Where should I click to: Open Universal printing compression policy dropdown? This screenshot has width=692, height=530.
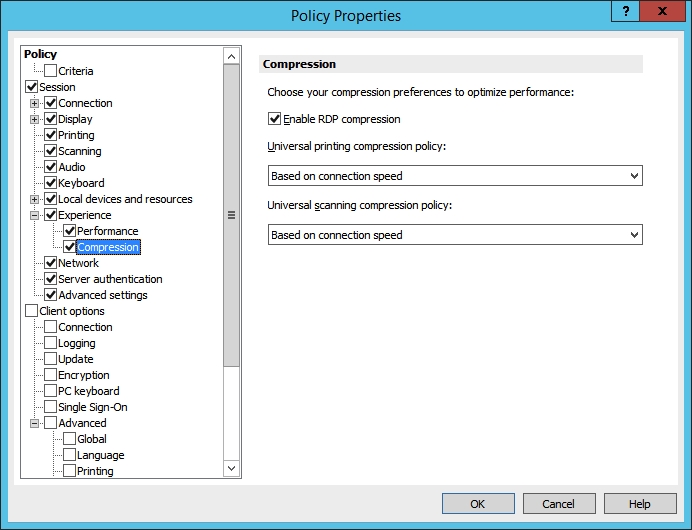[x=455, y=176]
